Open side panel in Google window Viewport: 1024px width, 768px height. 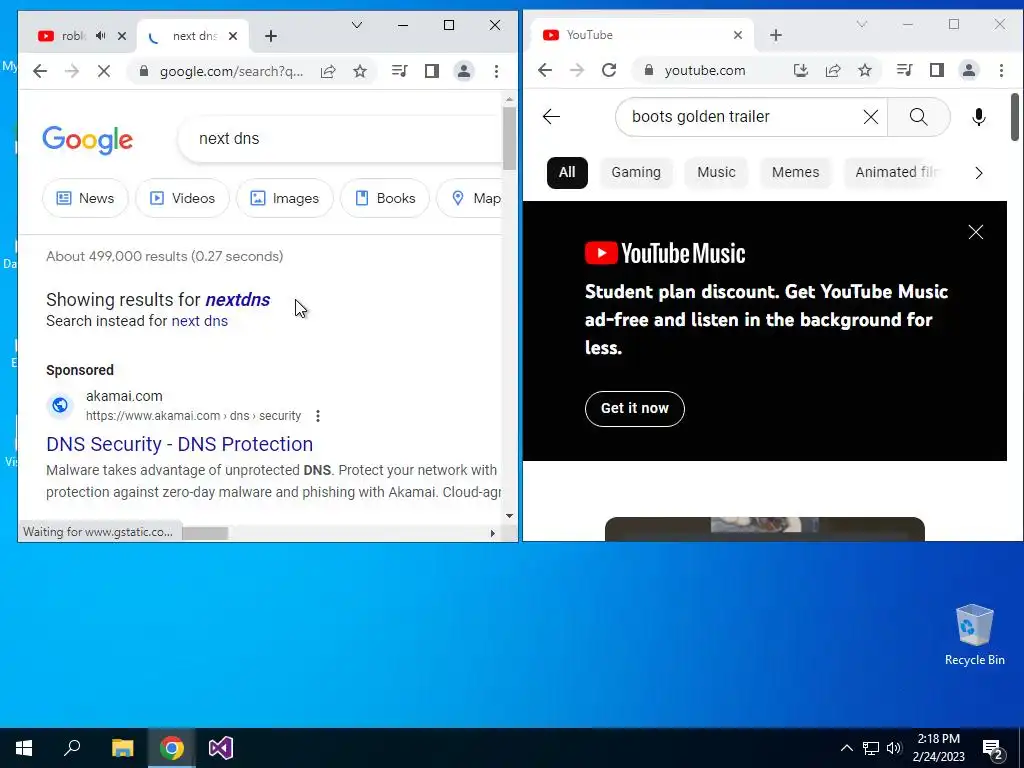[x=432, y=71]
